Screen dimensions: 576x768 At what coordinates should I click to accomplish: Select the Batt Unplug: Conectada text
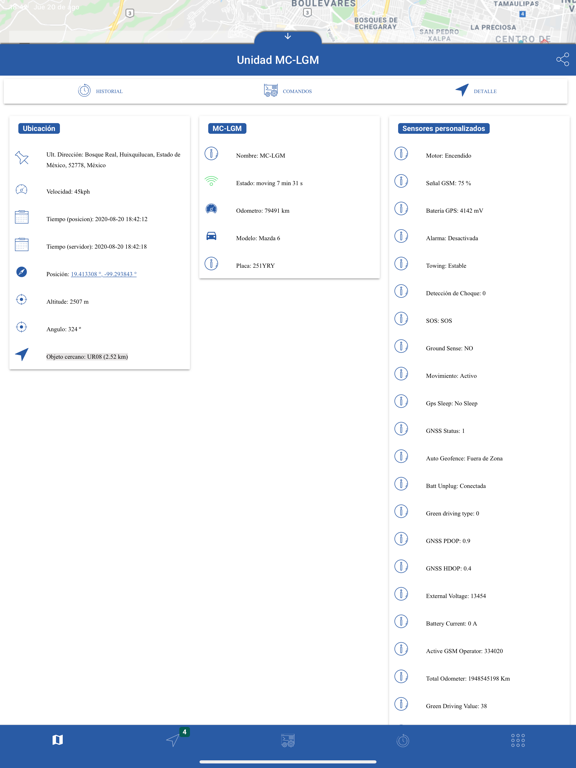456,486
